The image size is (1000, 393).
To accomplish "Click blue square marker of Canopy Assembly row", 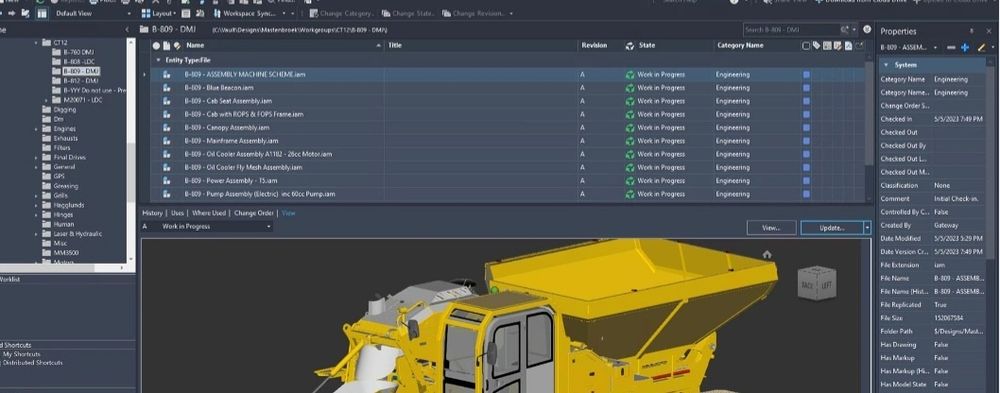I will click(806, 128).
